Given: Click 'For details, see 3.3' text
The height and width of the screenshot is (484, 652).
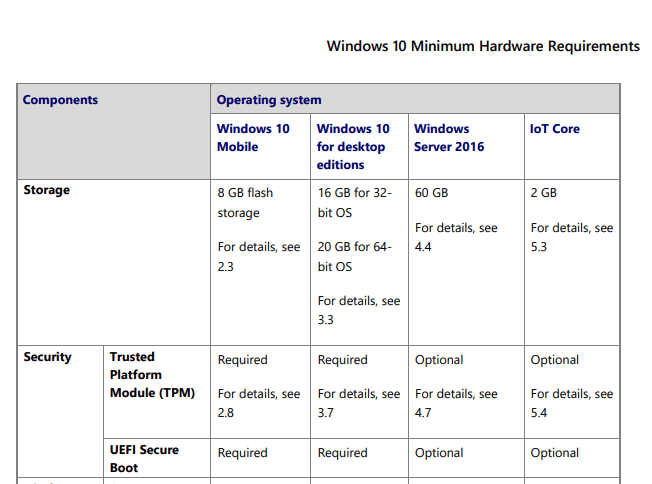Looking at the screenshot, I should pyautogui.click(x=359, y=310).
